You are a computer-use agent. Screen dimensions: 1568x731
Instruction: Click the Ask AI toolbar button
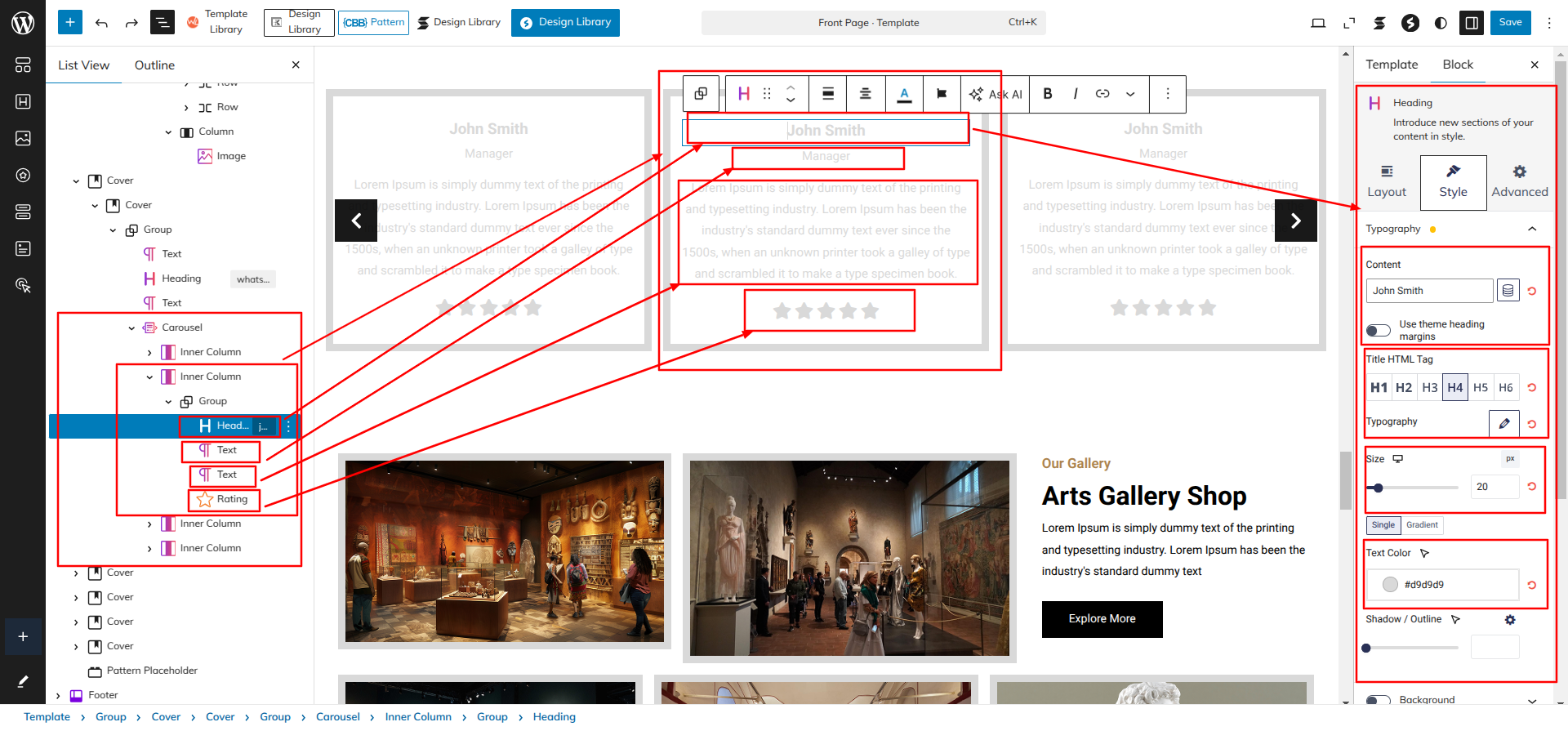tap(996, 94)
